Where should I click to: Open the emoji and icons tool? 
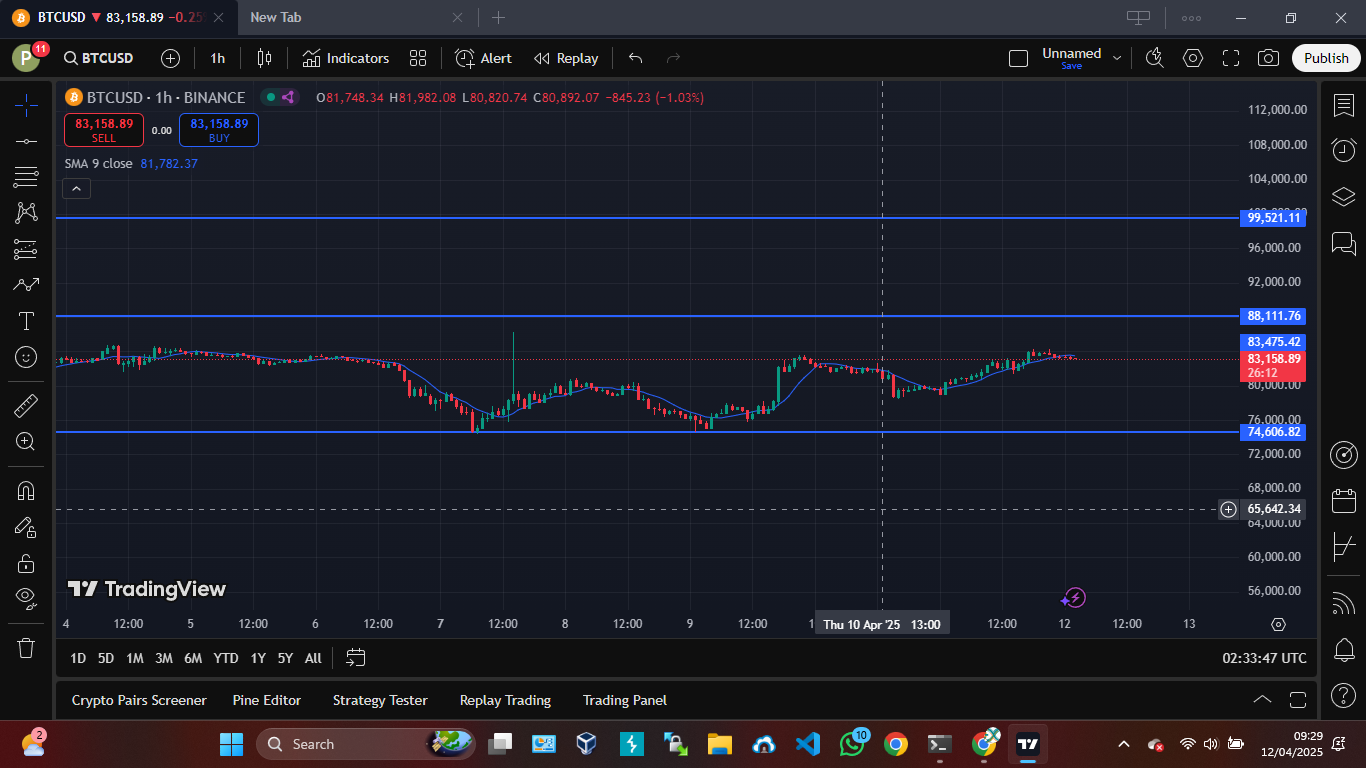(x=26, y=357)
